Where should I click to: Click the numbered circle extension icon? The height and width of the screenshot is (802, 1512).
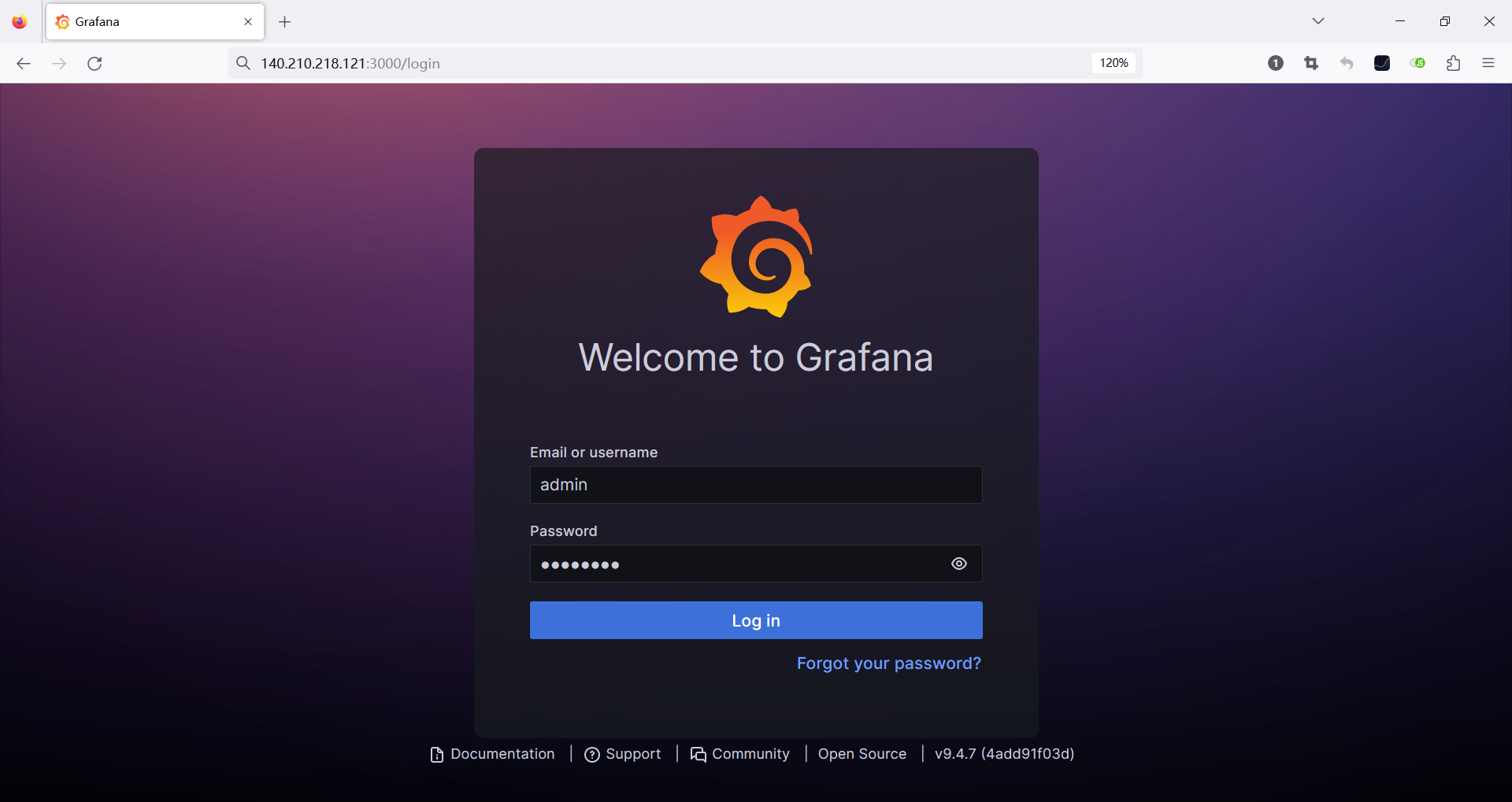(x=1276, y=64)
